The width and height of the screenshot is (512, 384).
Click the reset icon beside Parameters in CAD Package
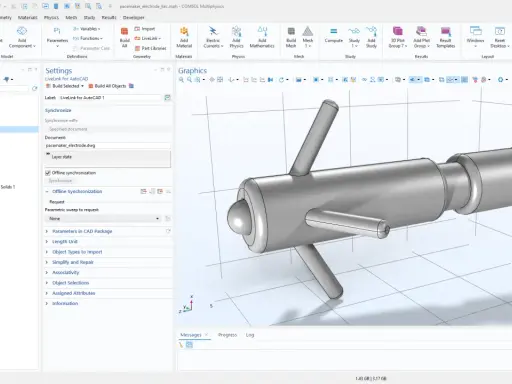[x=168, y=231]
